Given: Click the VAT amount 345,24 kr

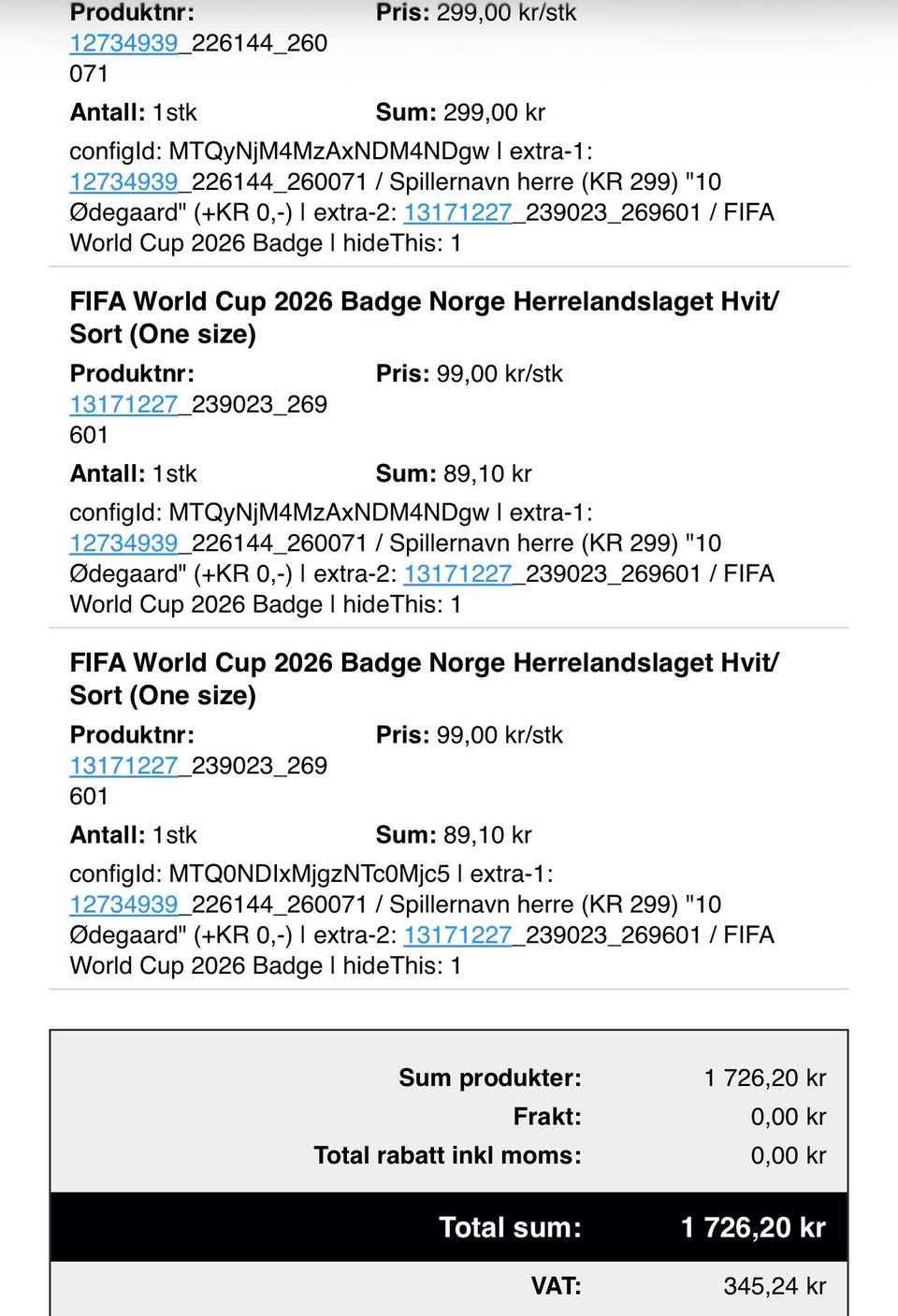Looking at the screenshot, I should (775, 1286).
